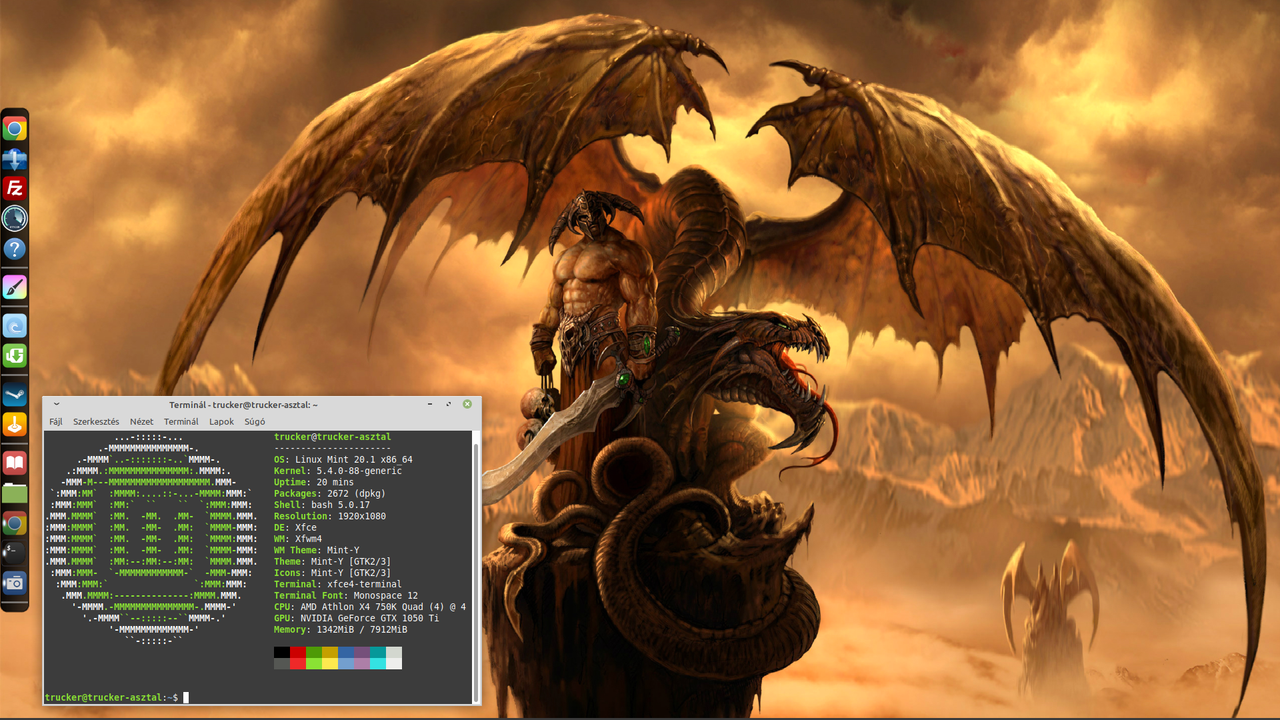Click the 'Icons: Mint-Y [GTK2/3]' line
This screenshot has width=1280, height=720.
pyautogui.click(x=332, y=573)
